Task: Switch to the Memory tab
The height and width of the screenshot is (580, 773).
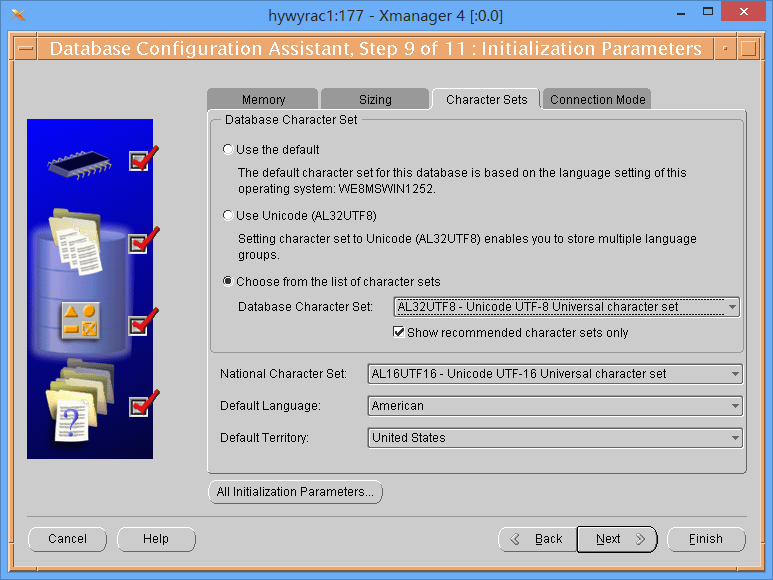Action: [263, 100]
